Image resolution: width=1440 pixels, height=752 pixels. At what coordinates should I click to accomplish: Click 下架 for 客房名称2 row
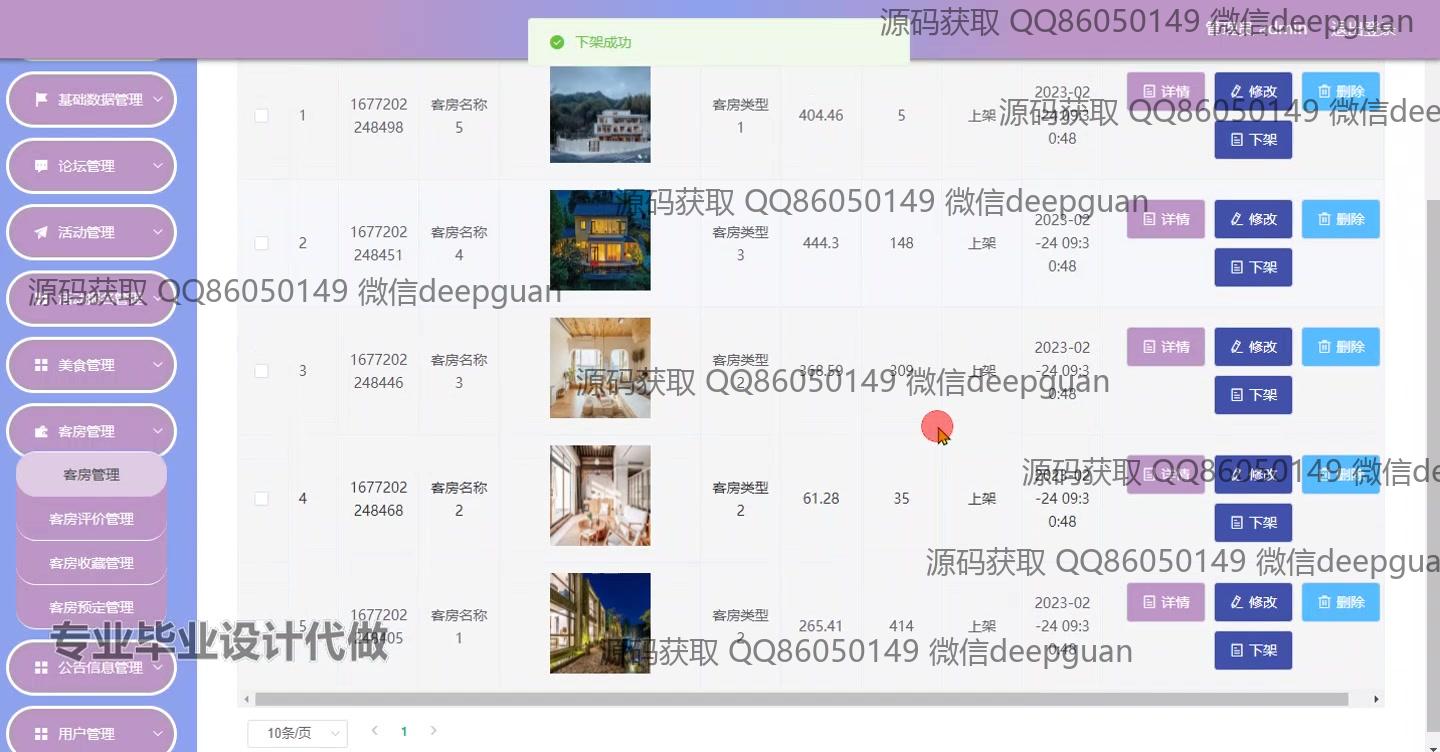pyautogui.click(x=1253, y=522)
